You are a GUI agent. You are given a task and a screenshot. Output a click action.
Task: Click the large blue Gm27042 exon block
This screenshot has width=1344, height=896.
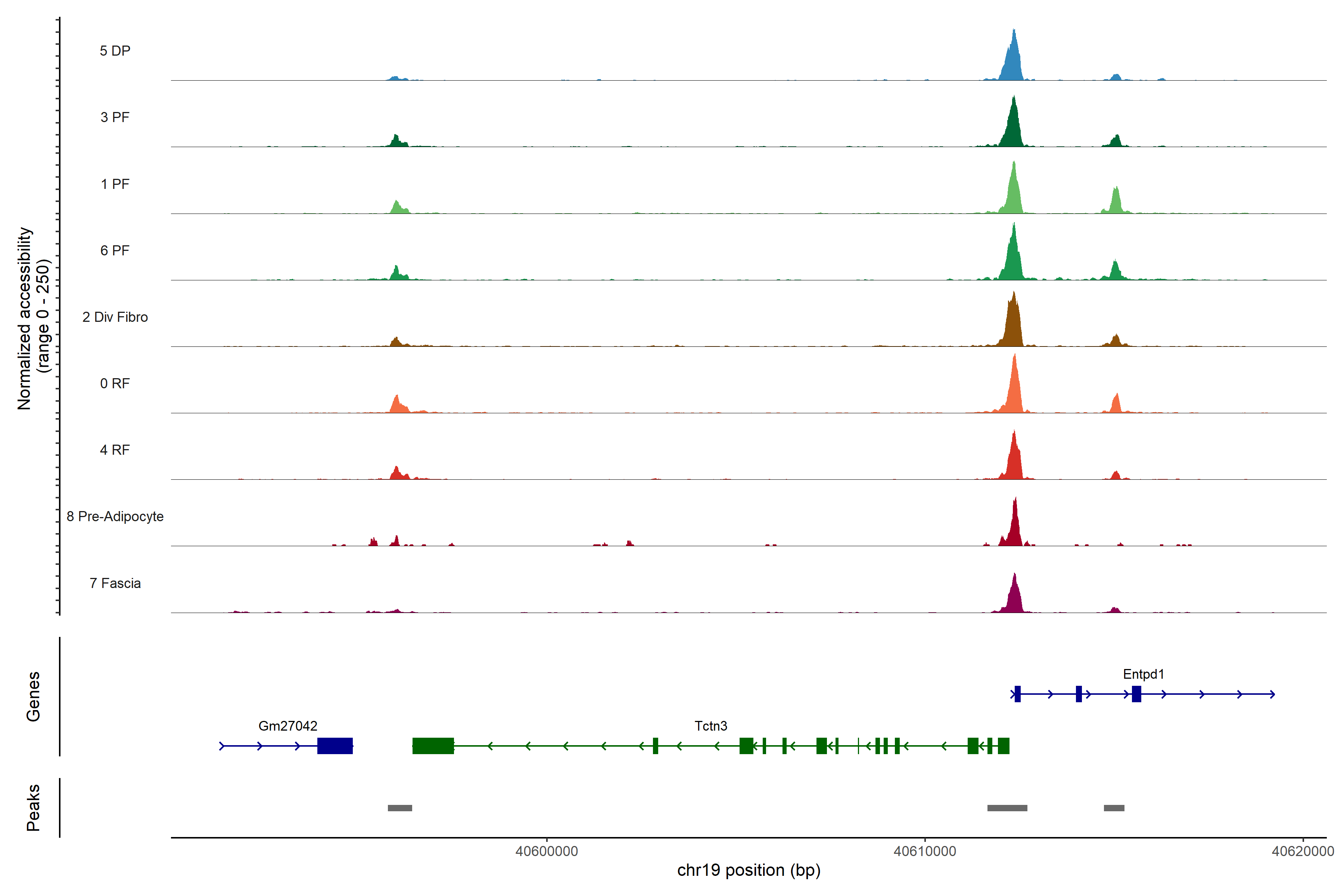(x=335, y=746)
